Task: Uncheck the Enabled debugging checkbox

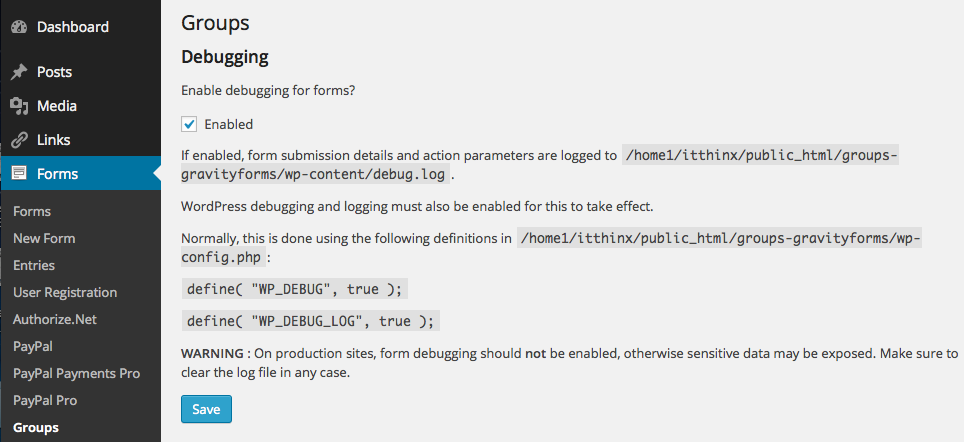Action: click(x=189, y=124)
